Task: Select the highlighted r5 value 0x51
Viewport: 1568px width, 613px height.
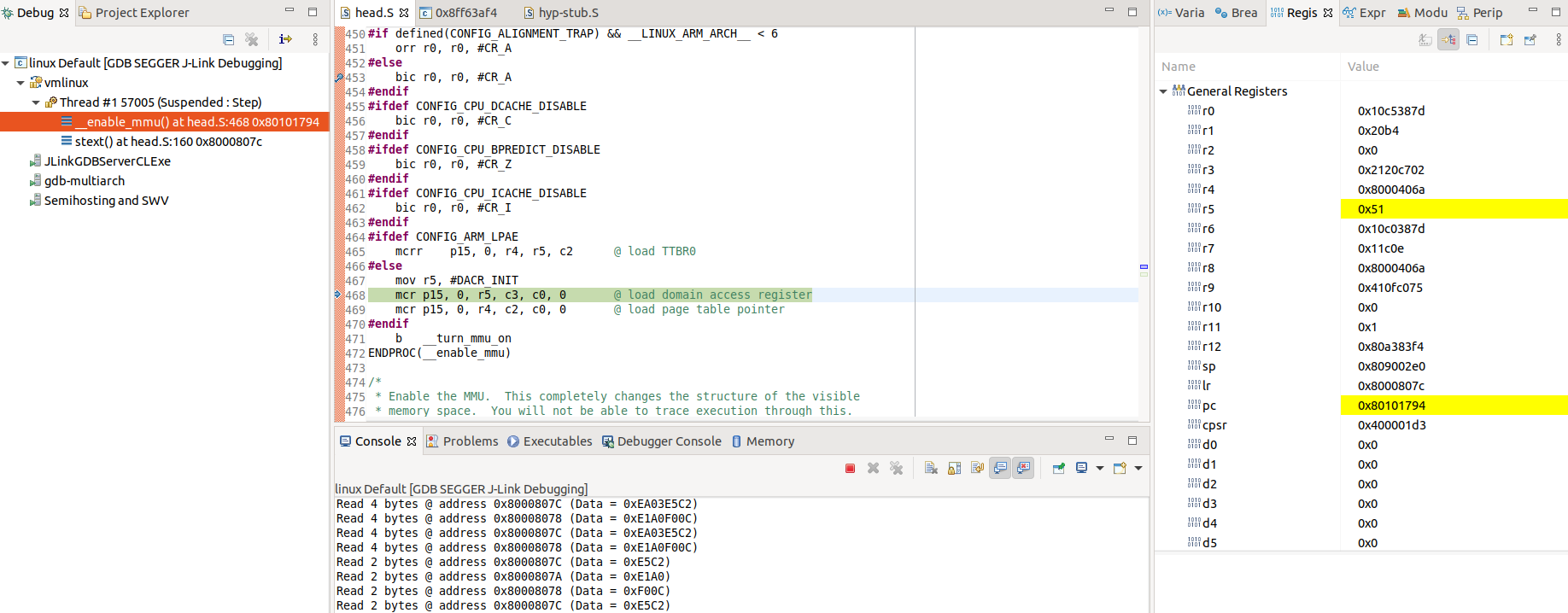Action: click(x=1454, y=209)
